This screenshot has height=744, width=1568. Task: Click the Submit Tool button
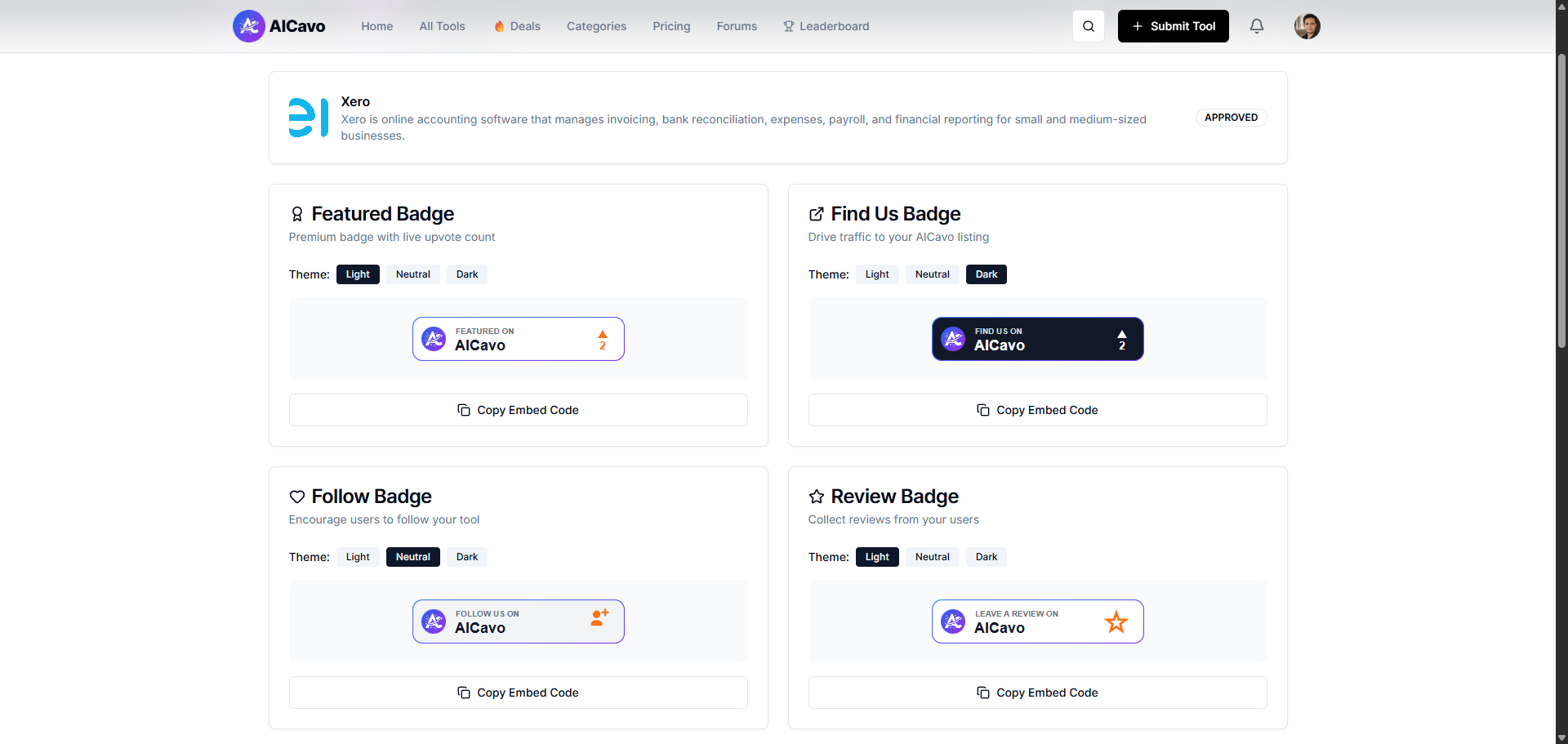(1174, 26)
